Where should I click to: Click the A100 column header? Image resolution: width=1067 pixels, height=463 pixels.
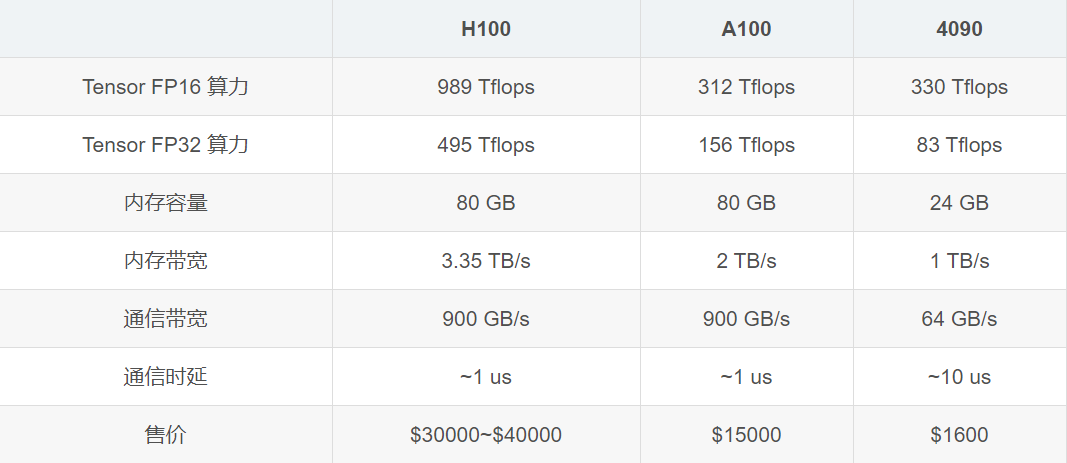pos(746,29)
